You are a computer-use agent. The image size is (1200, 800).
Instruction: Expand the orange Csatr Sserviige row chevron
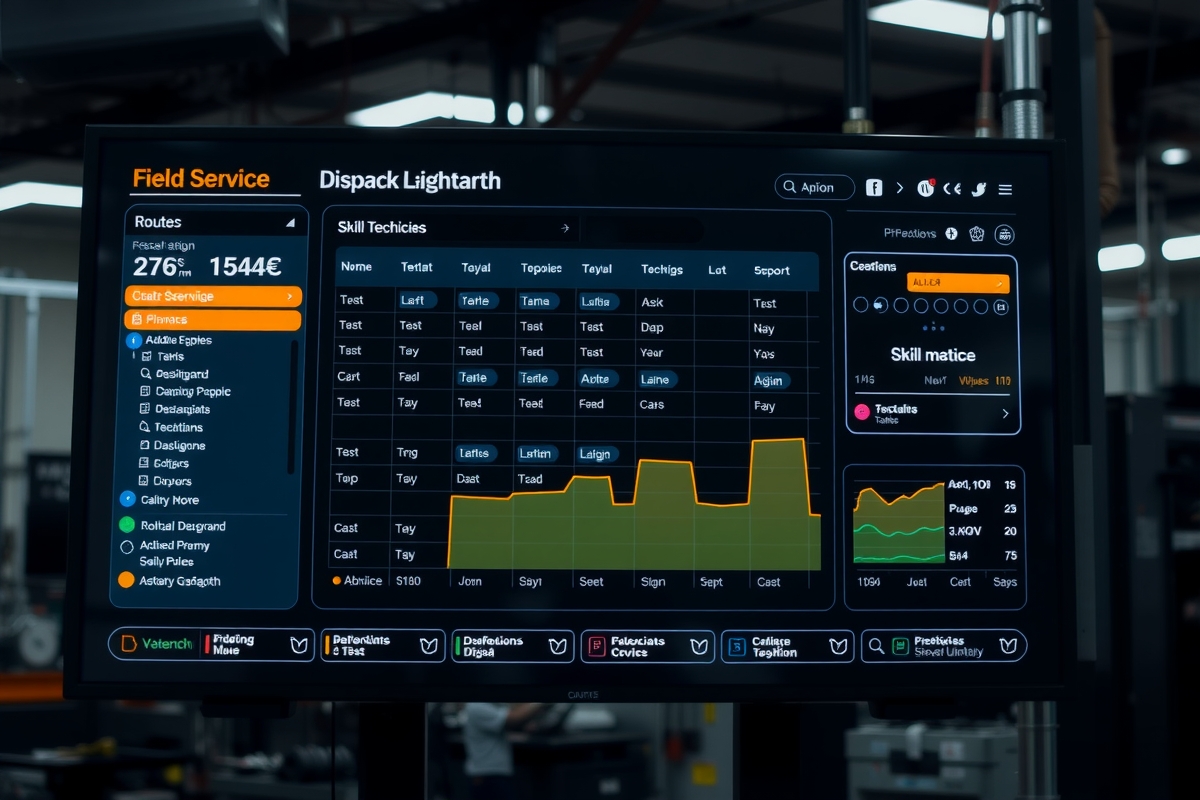[x=290, y=296]
